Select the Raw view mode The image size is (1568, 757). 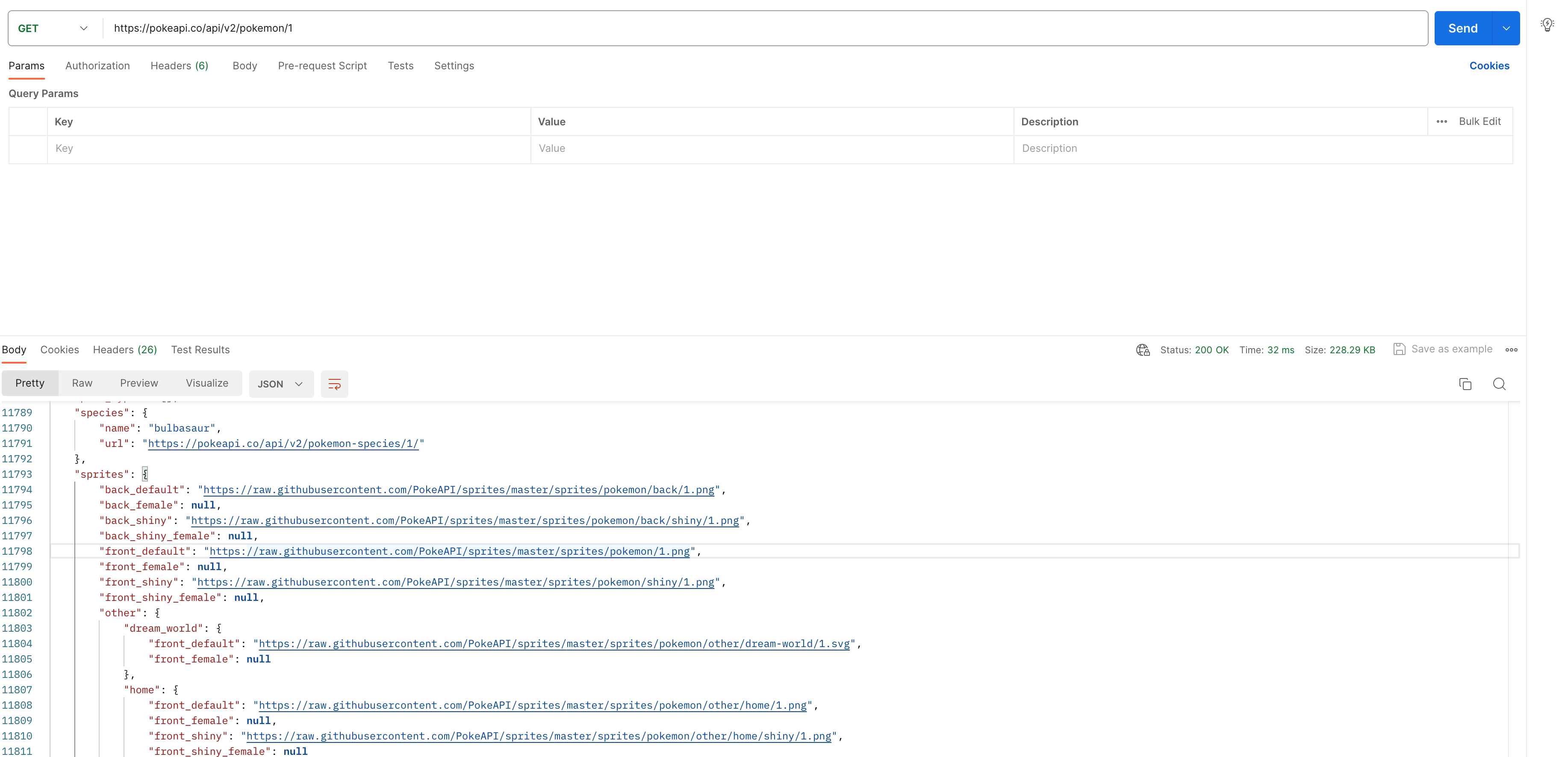pos(82,383)
